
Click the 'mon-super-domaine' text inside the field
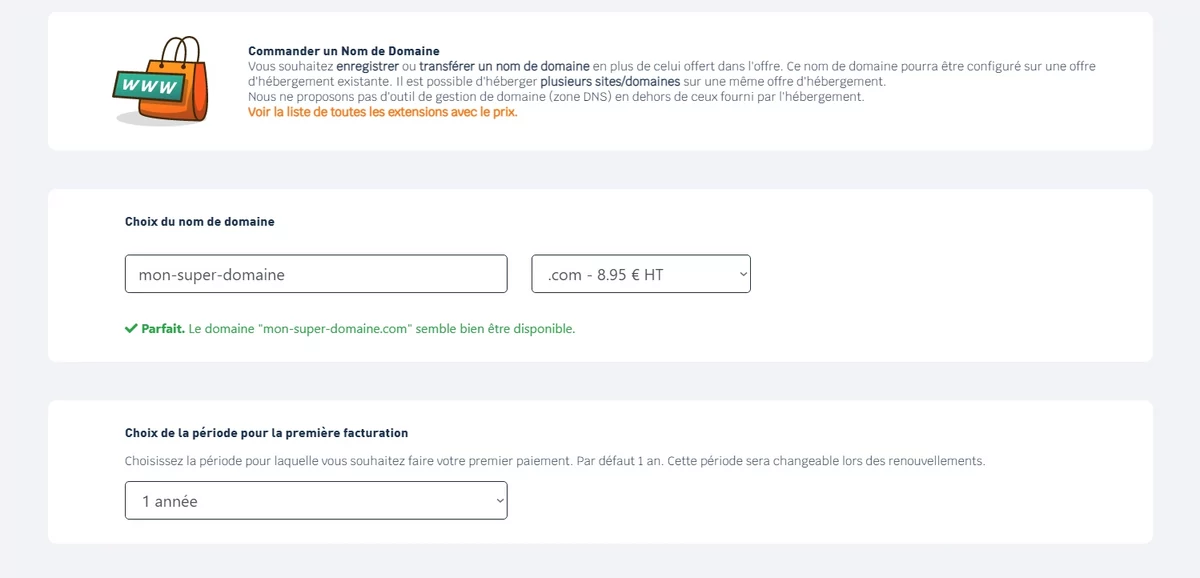tap(212, 274)
